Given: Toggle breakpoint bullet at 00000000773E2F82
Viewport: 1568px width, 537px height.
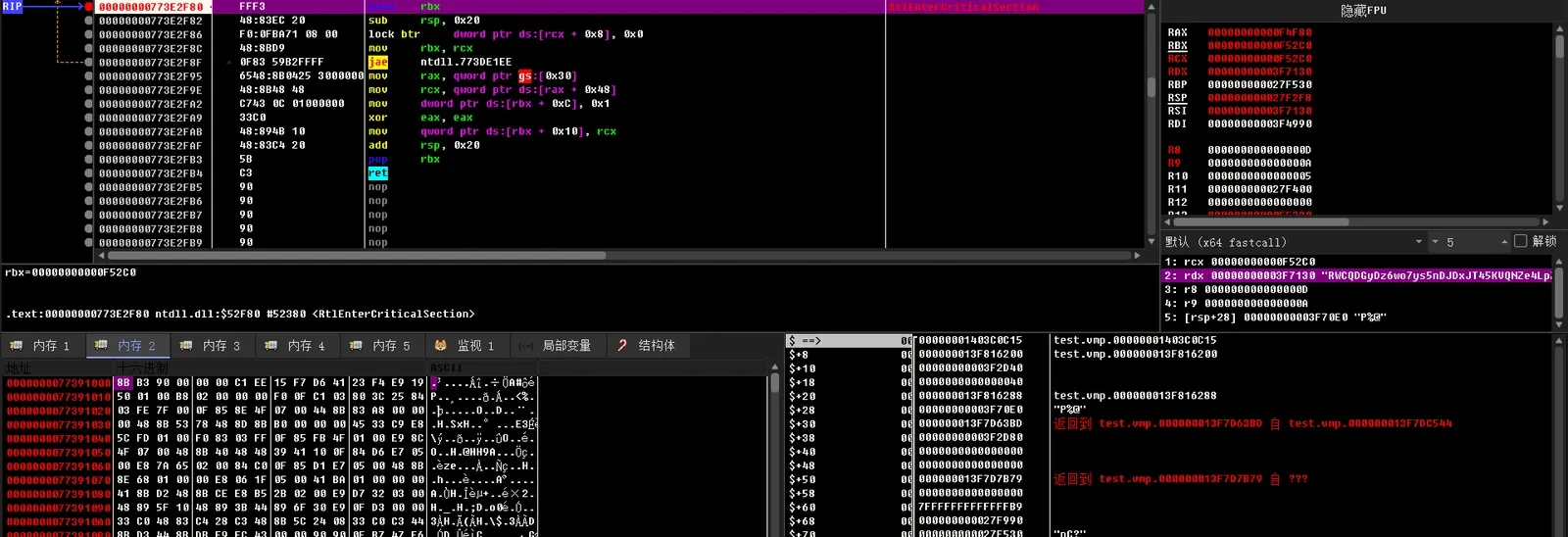Looking at the screenshot, I should (89, 21).
